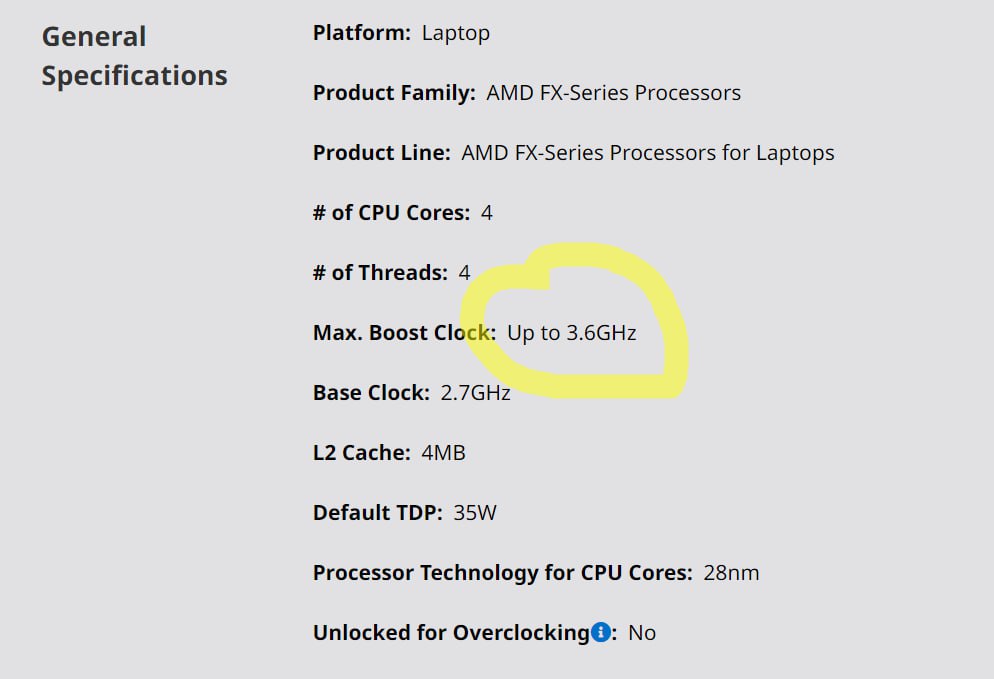Click the L2 Cache label
This screenshot has height=679, width=994.
(x=362, y=453)
